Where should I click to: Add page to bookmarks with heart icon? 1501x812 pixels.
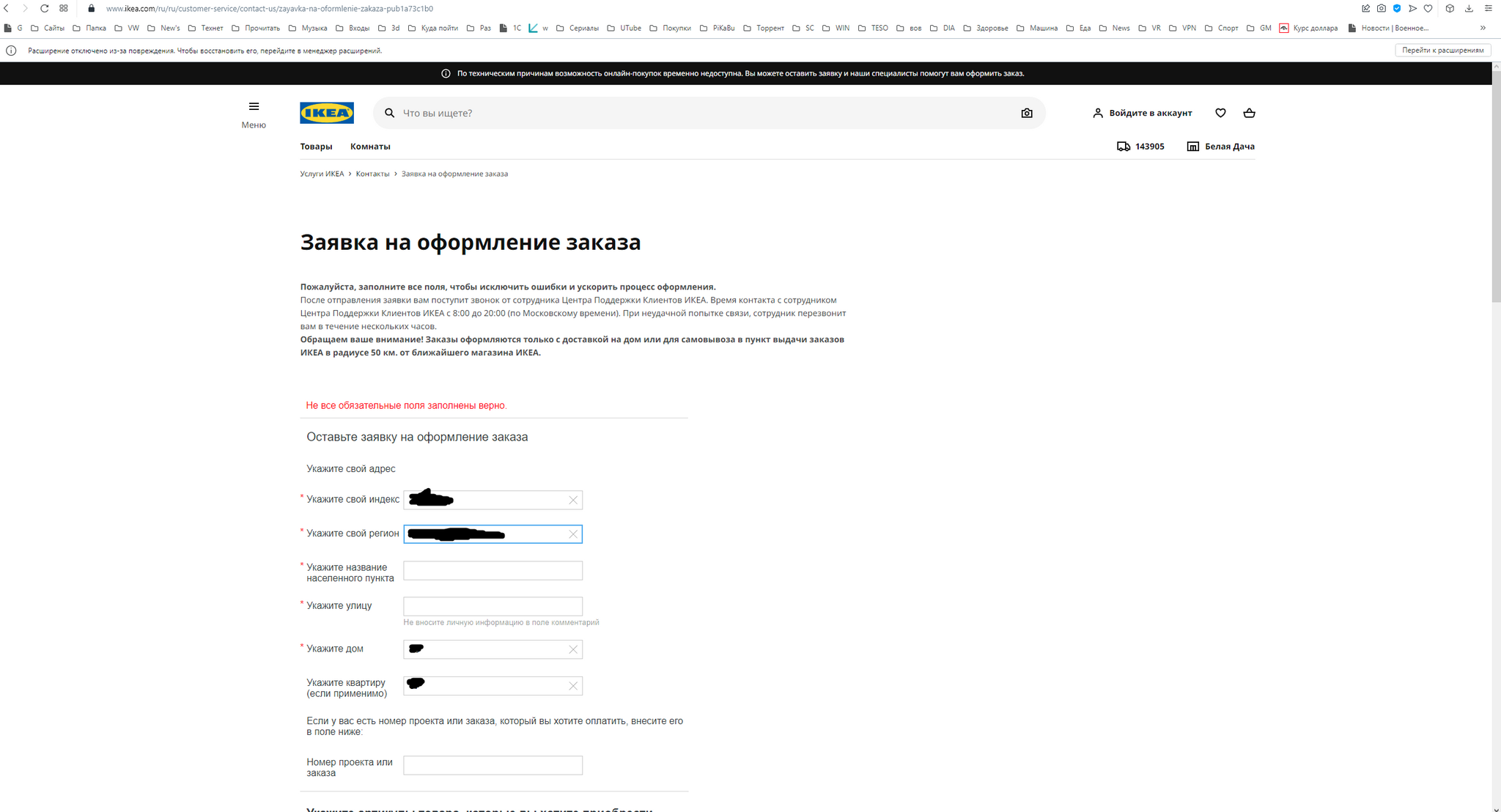(1428, 9)
